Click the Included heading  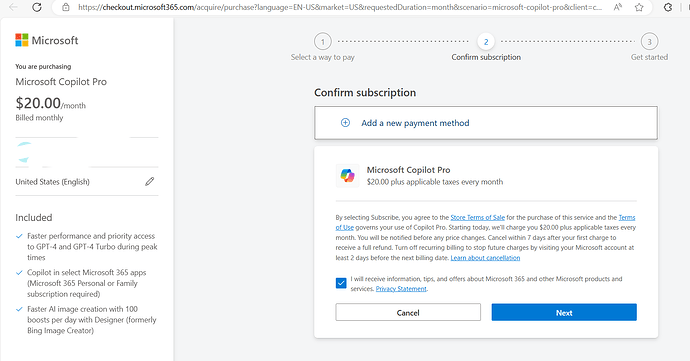34,217
